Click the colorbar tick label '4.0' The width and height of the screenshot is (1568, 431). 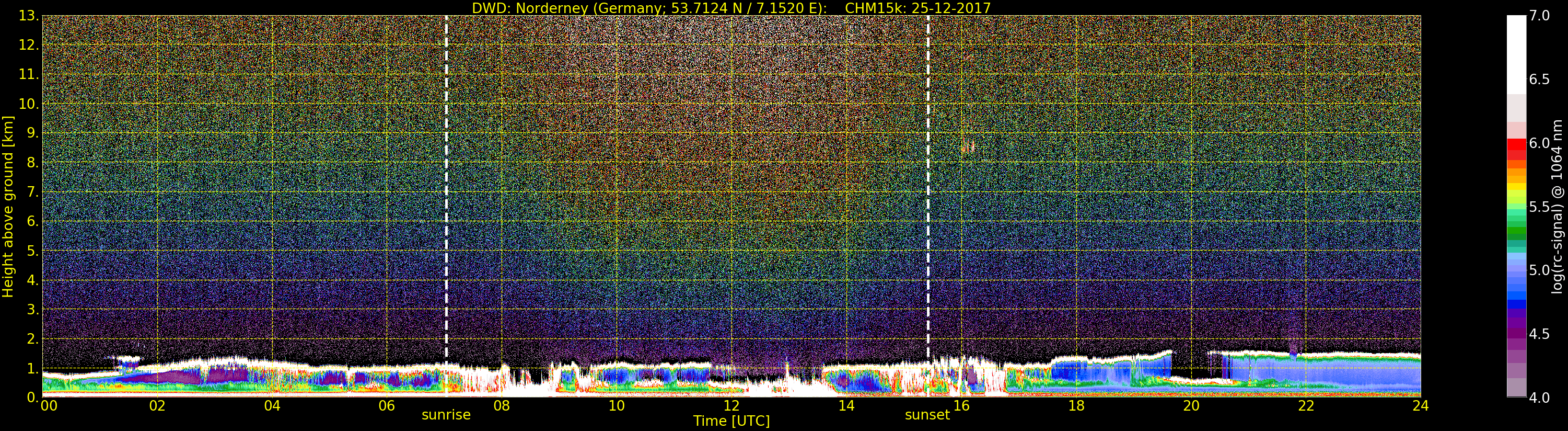tap(1539, 397)
